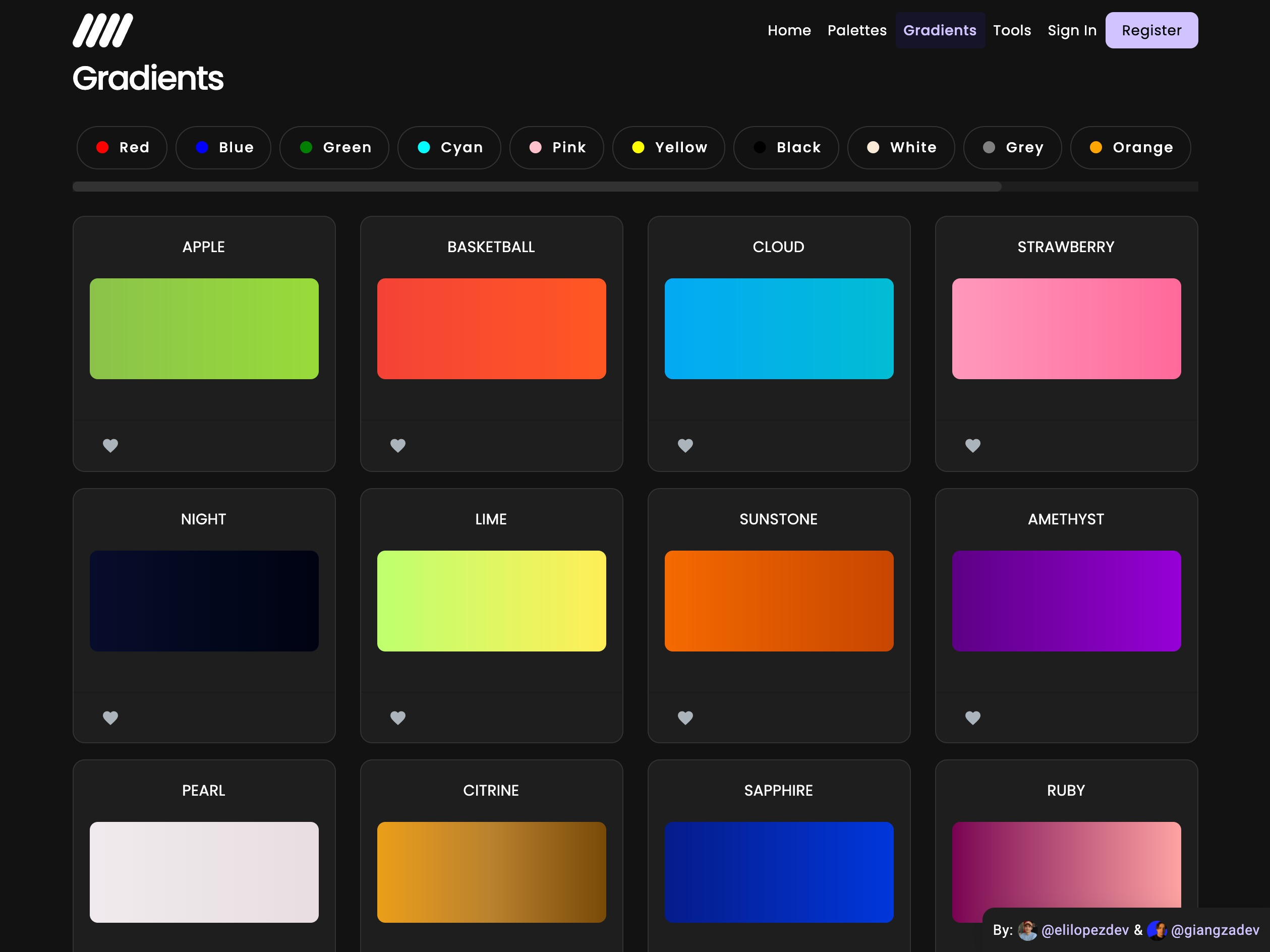The image size is (1270, 952).
Task: Select the LIME yellow-green gradient swatch
Action: [x=491, y=601]
